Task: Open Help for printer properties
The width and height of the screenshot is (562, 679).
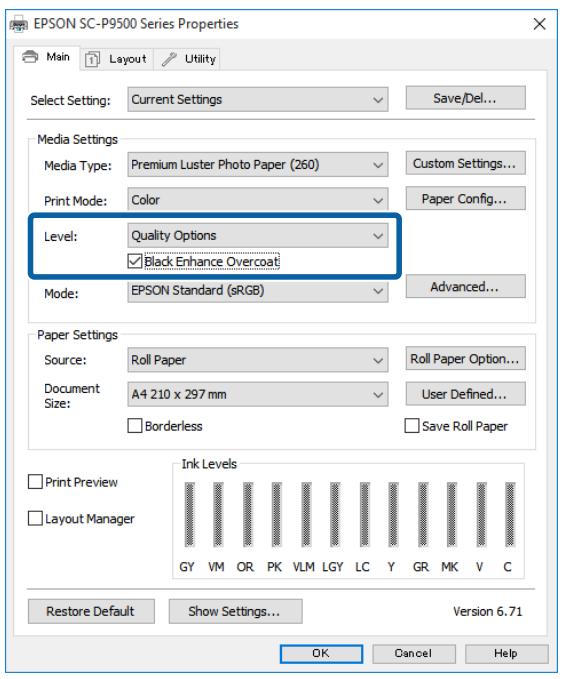Action: click(507, 653)
